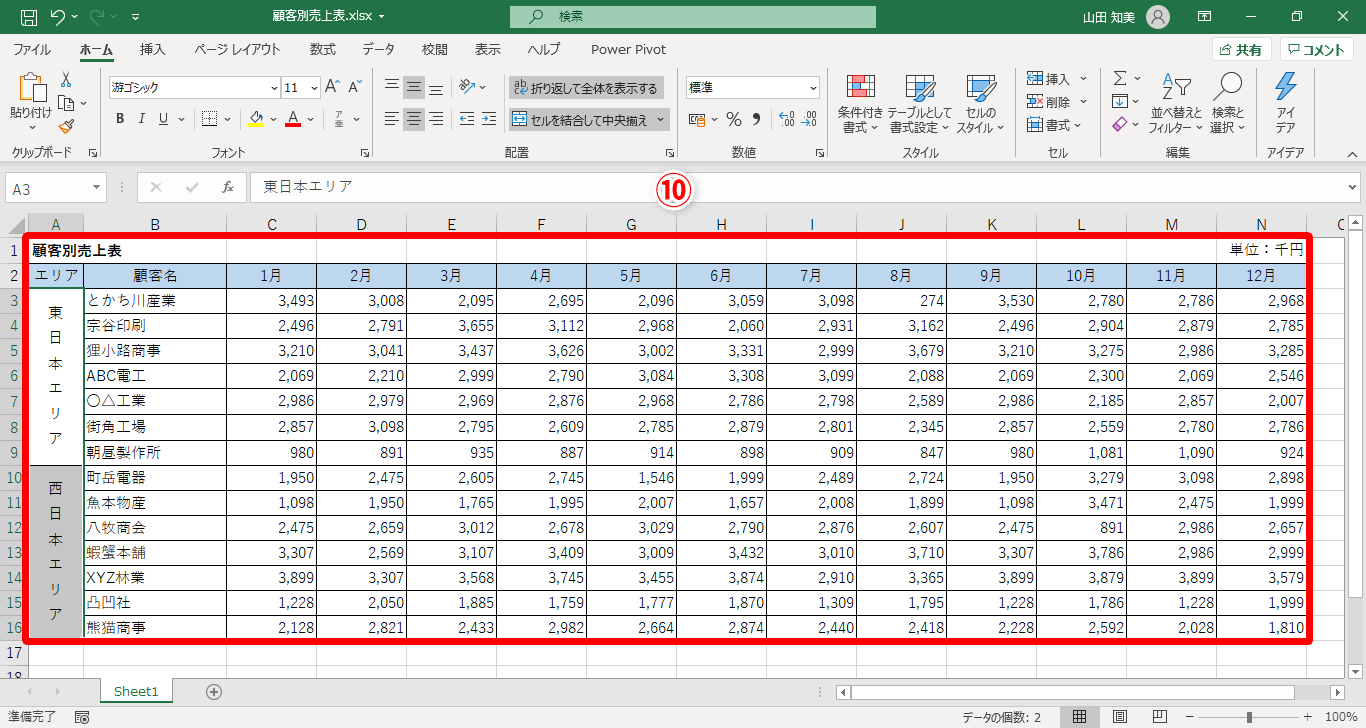Click the zoom slider in the status bar
Screen dimensions: 1366x728
(1249, 717)
